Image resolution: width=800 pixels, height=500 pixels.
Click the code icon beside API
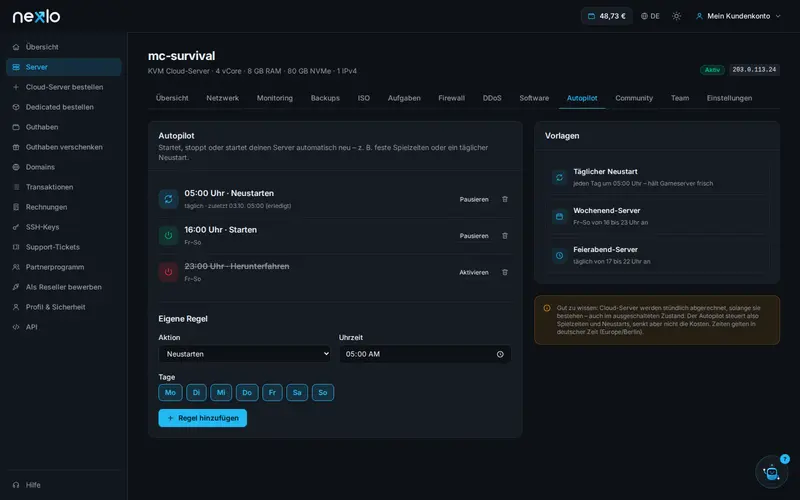coord(16,327)
